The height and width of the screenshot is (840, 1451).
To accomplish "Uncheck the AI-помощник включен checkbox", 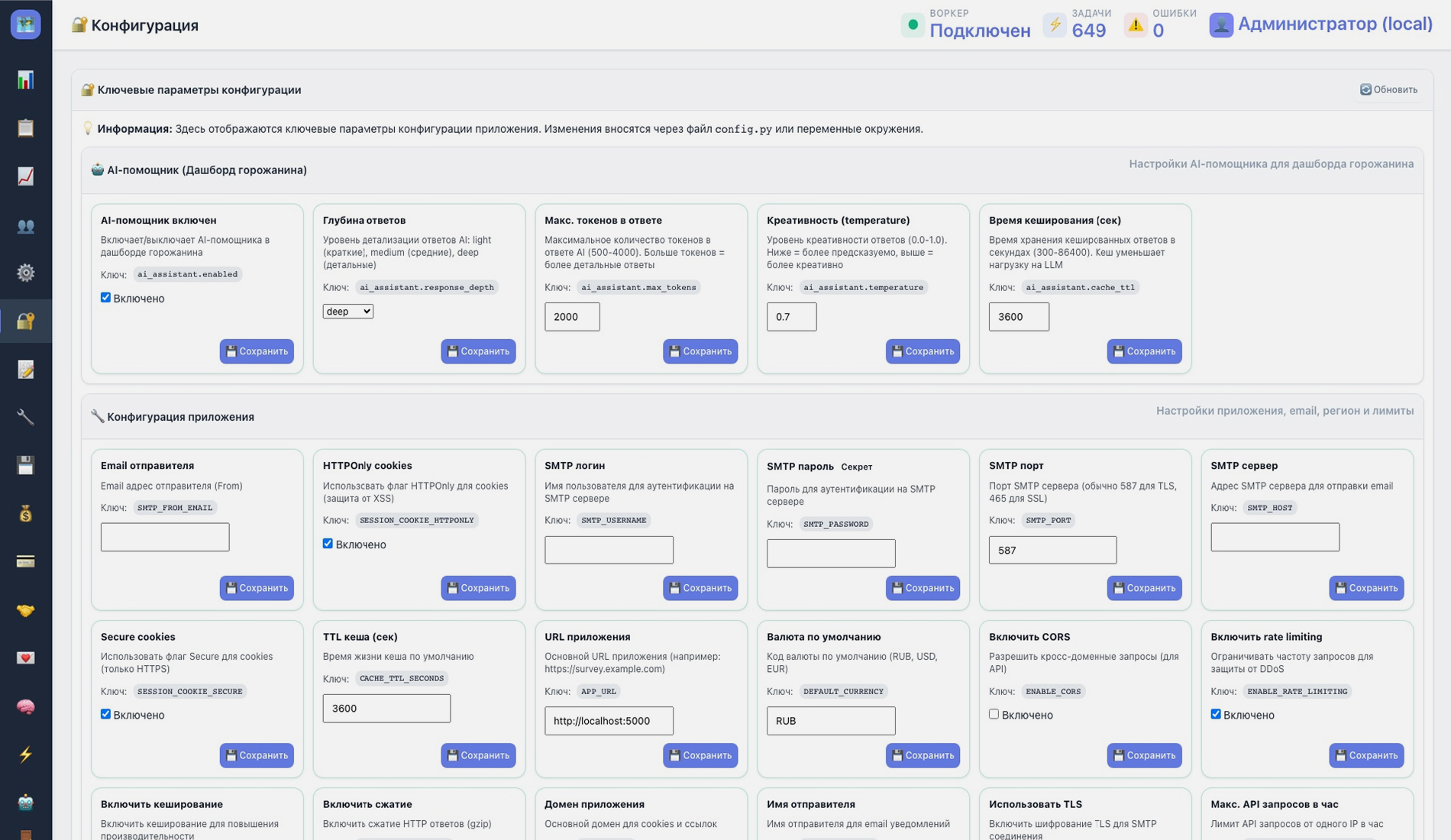I will pyautogui.click(x=105, y=298).
